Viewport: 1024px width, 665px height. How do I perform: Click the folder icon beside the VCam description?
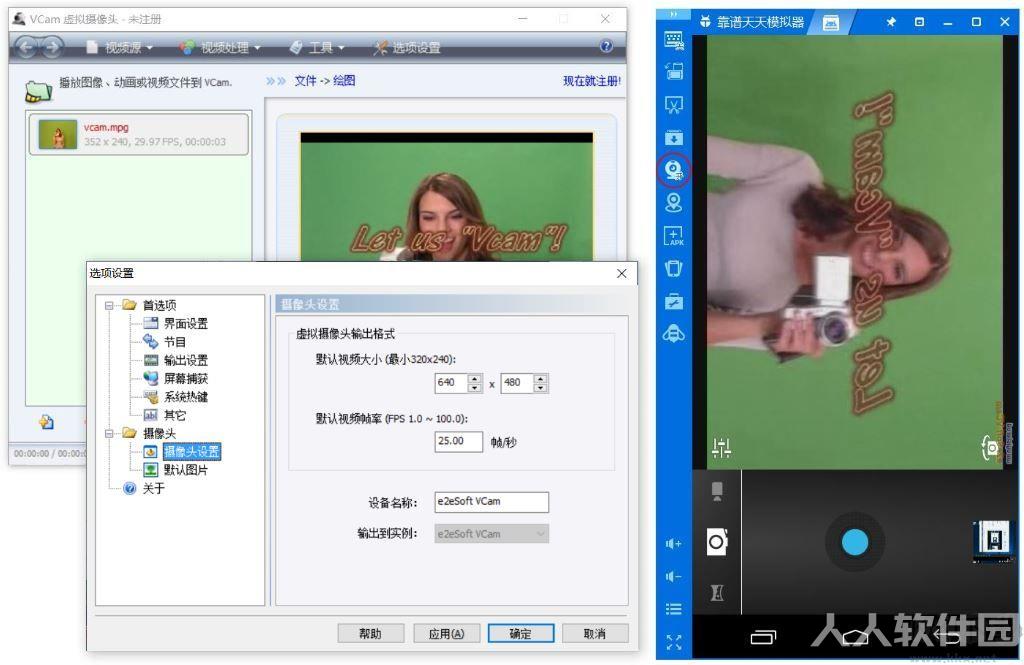38,91
